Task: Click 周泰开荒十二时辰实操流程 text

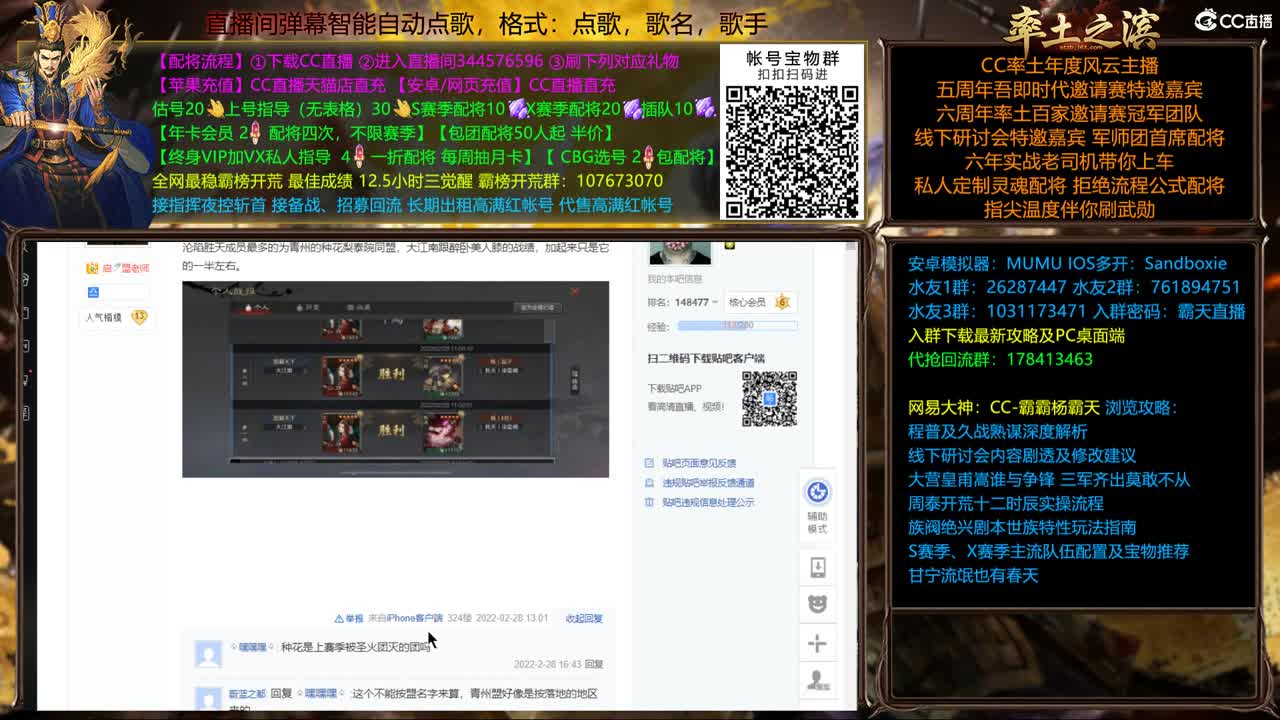Action: click(1006, 503)
